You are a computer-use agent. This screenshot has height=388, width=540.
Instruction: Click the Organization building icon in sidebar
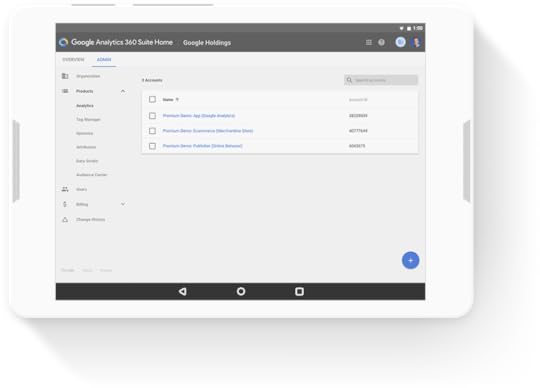coord(65,76)
